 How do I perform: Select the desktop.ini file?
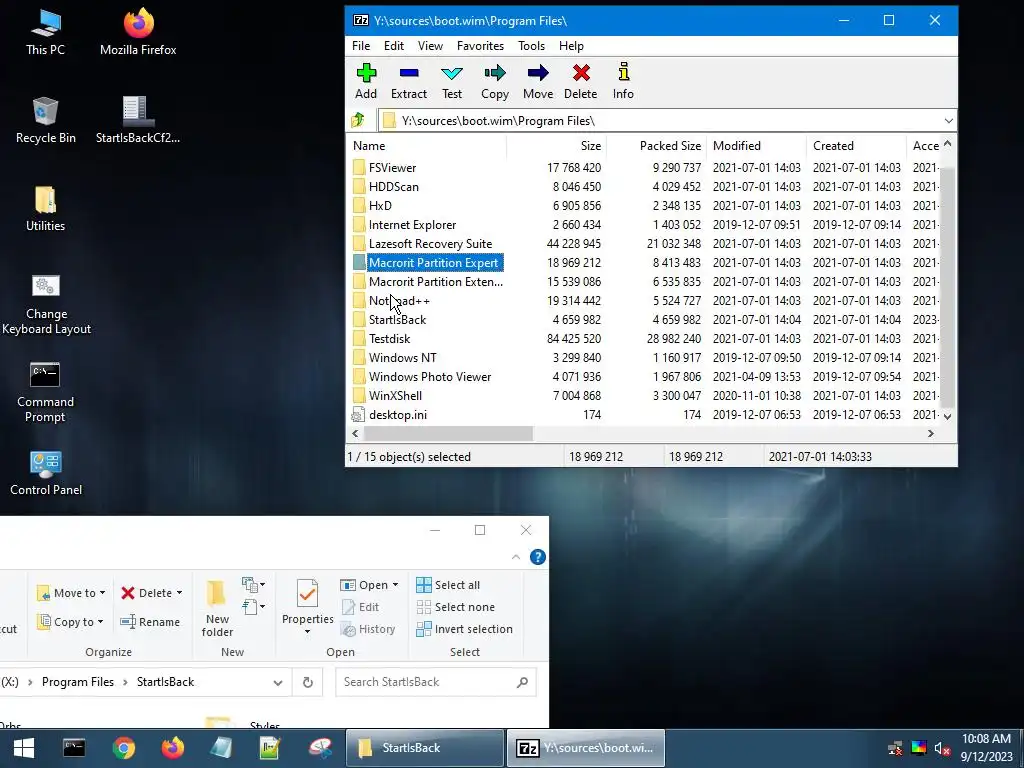[398, 415]
